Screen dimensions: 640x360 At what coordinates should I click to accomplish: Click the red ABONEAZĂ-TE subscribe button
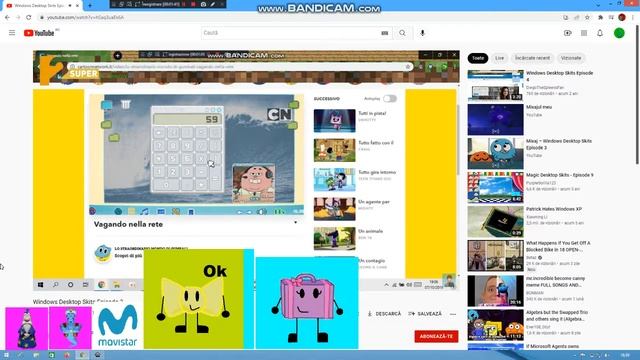tap(436, 336)
